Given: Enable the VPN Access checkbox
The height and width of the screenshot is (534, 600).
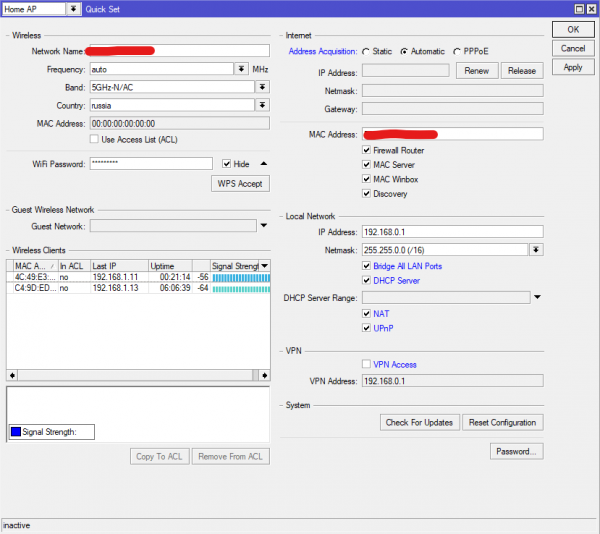Looking at the screenshot, I should pyautogui.click(x=367, y=364).
